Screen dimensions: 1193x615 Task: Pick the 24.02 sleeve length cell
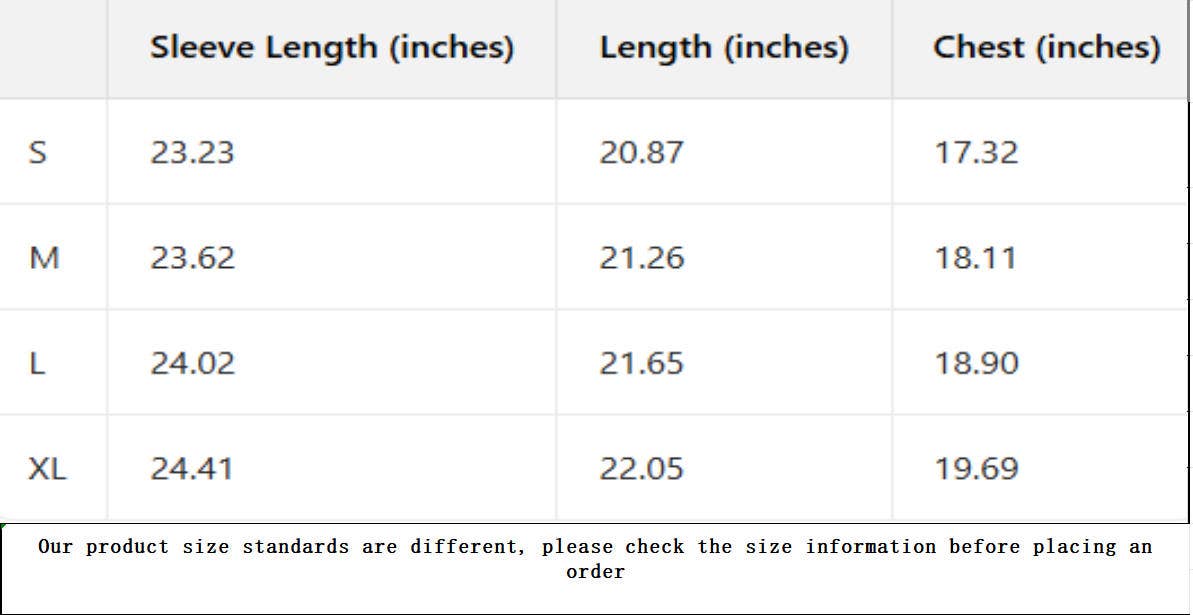[192, 363]
